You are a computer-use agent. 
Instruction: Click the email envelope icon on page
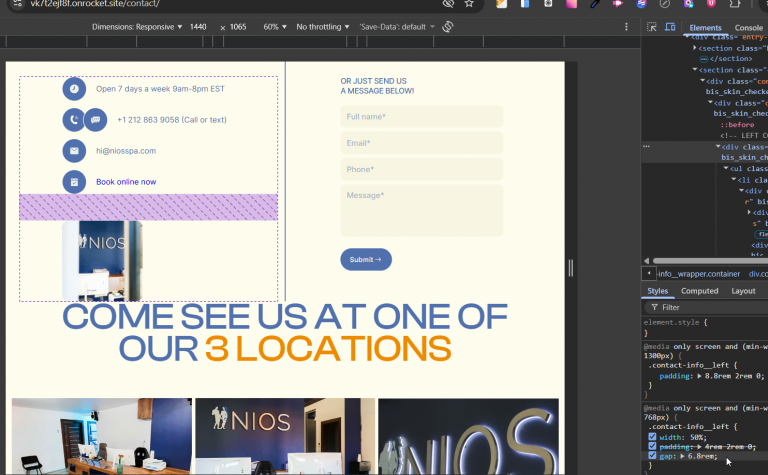tap(74, 151)
